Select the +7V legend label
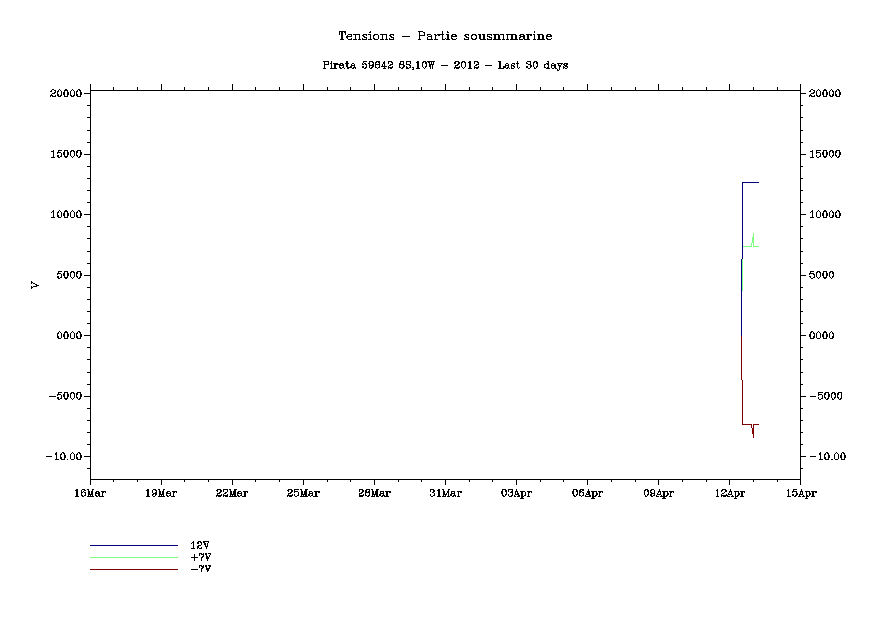 coord(199,557)
